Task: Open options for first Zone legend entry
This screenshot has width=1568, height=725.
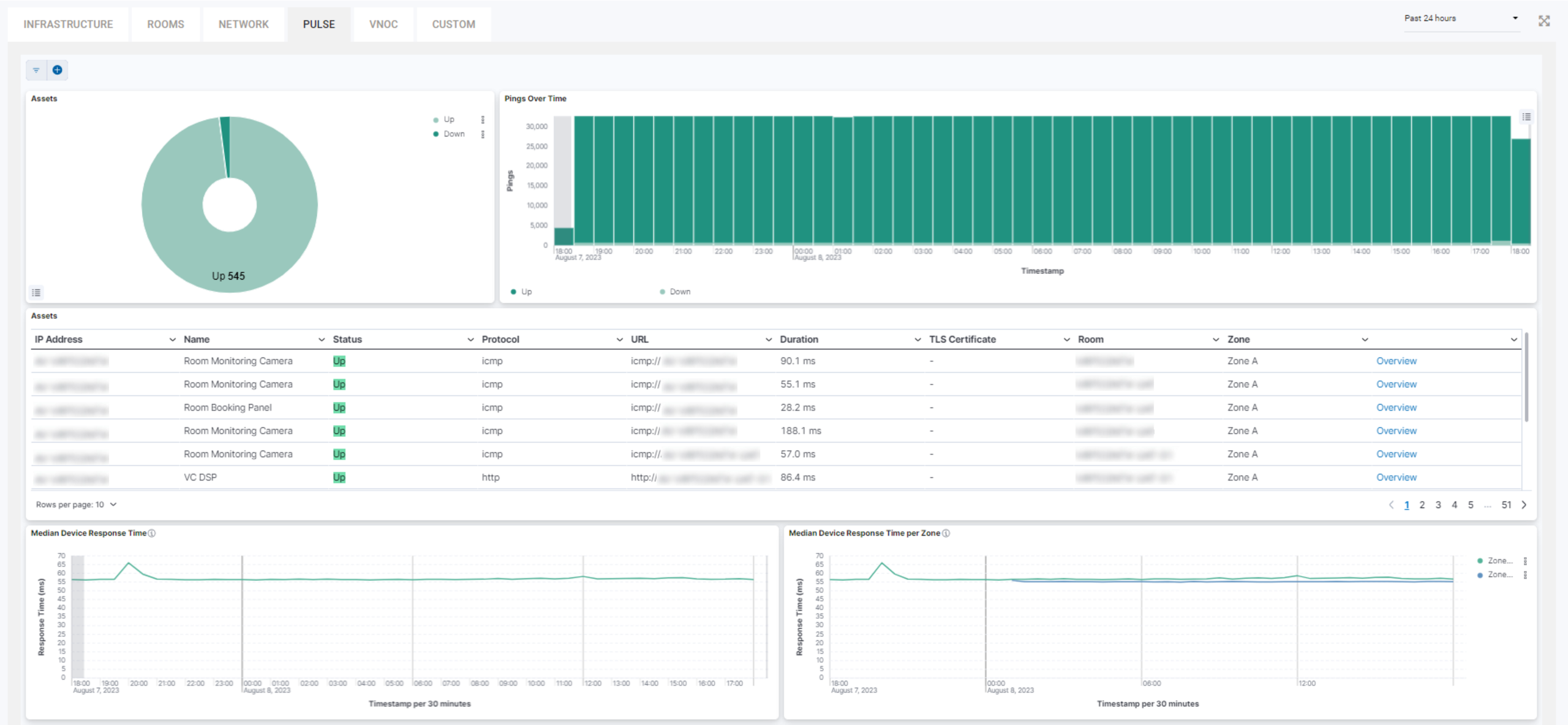Action: coord(1525,561)
